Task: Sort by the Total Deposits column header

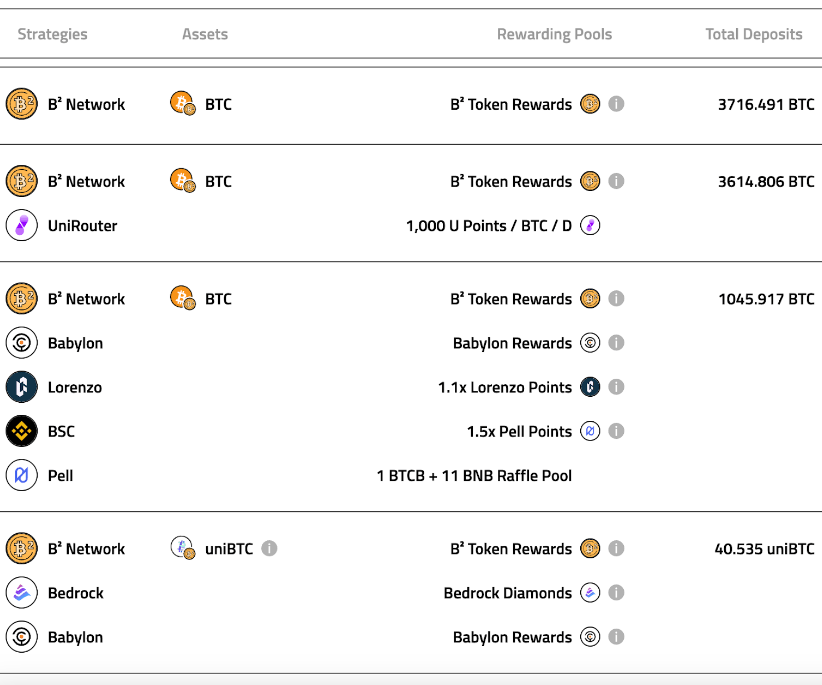Action: pyautogui.click(x=753, y=34)
